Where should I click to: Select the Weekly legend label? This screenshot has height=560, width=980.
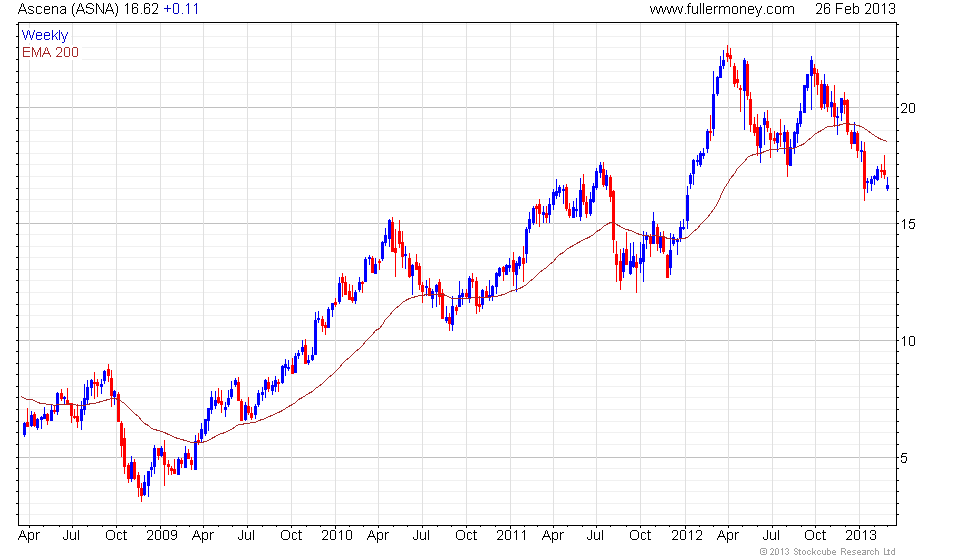coord(45,36)
